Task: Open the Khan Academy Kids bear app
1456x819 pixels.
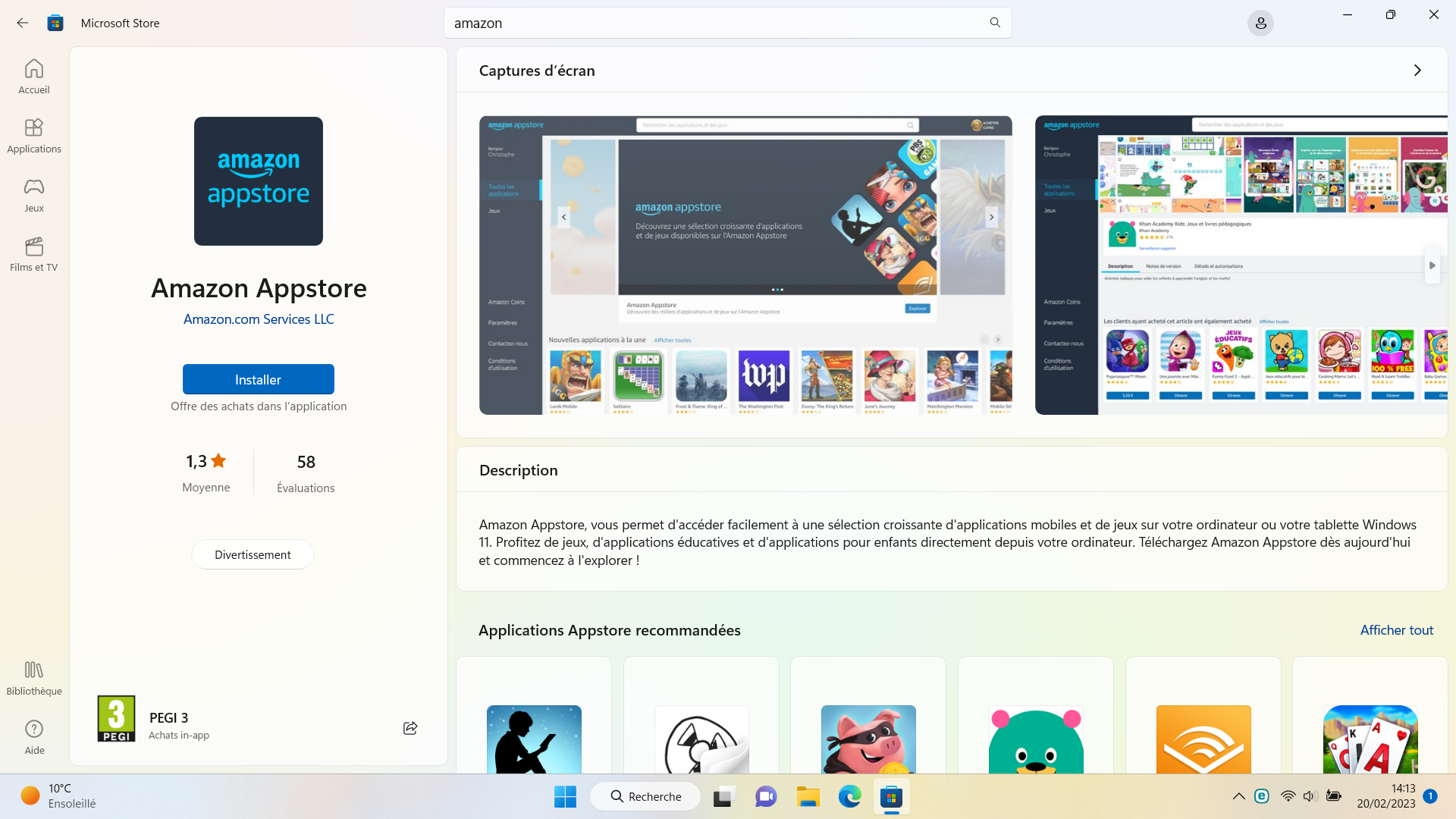Action: coord(1036,716)
